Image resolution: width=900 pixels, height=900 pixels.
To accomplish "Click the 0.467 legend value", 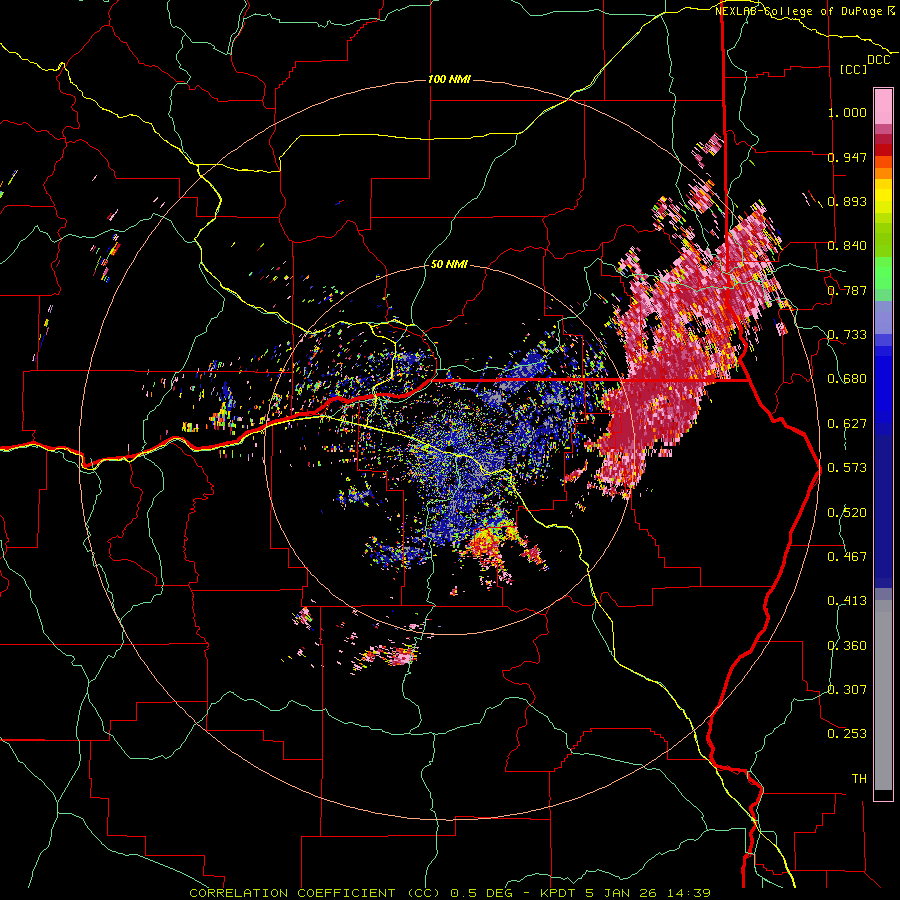I will pos(847,557).
